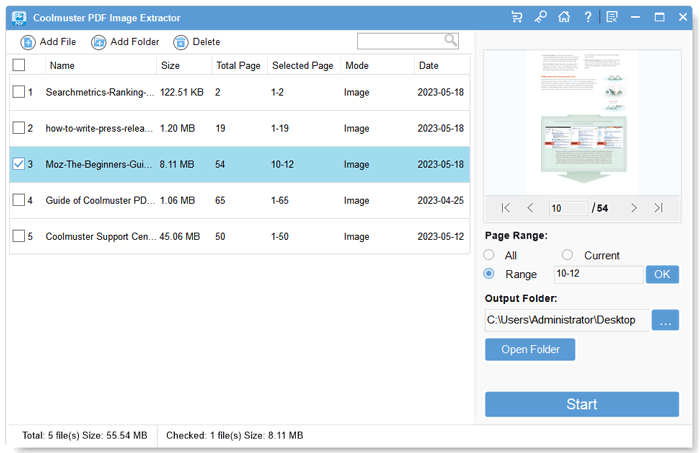Select the All page range option
Screen dimensions: 700x453
click(x=489, y=255)
